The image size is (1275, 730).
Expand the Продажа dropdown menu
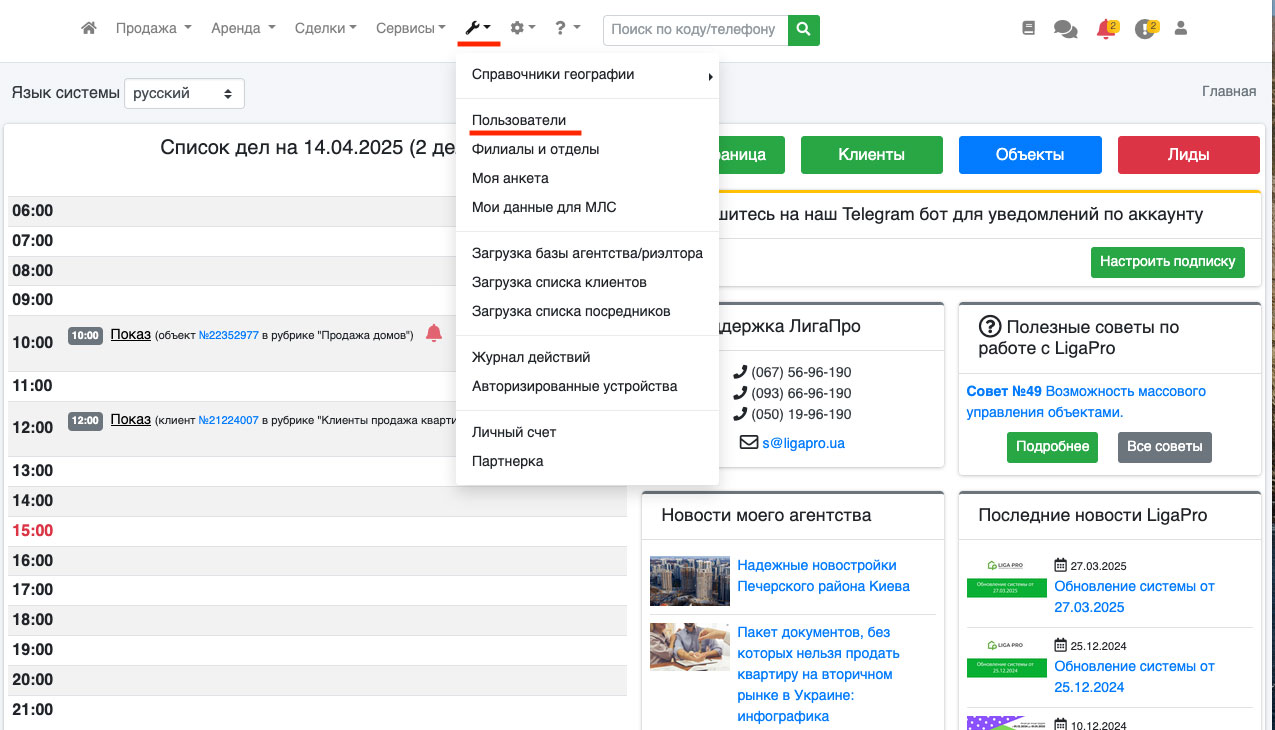pyautogui.click(x=153, y=29)
